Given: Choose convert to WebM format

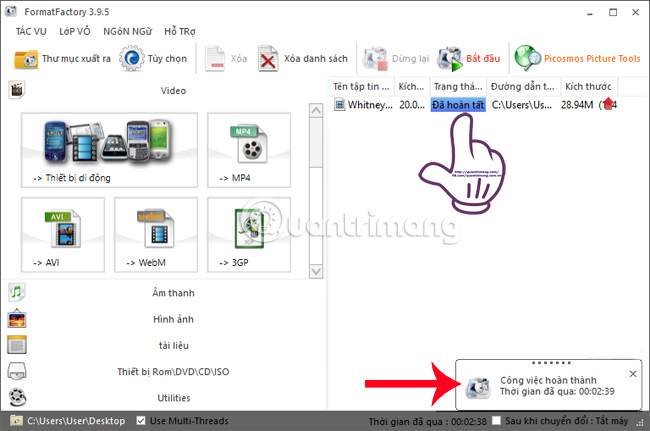Looking at the screenshot, I should tap(156, 235).
